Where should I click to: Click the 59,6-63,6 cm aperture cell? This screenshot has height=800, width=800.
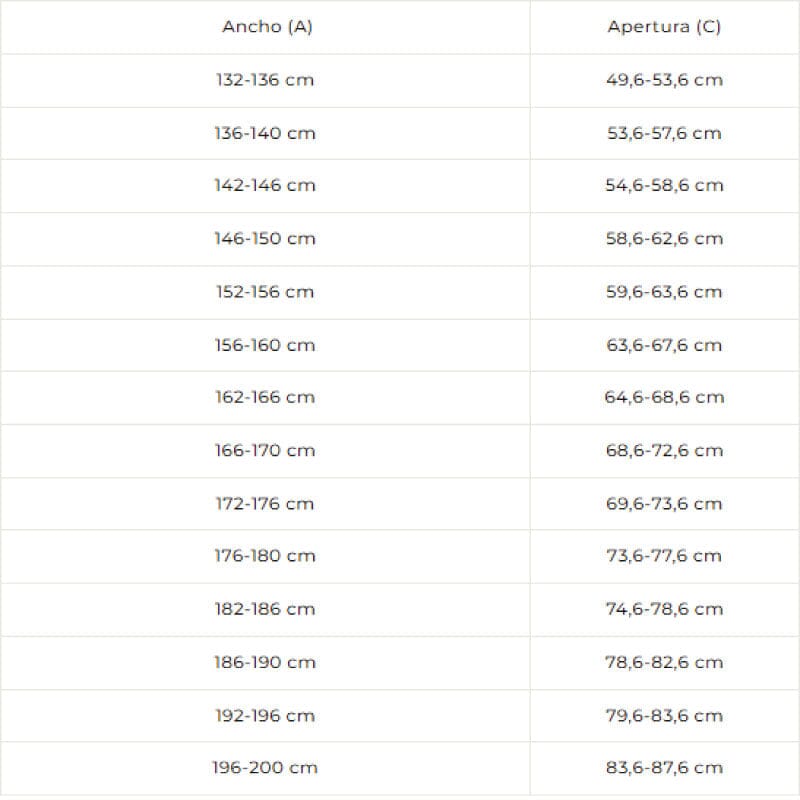click(x=664, y=292)
